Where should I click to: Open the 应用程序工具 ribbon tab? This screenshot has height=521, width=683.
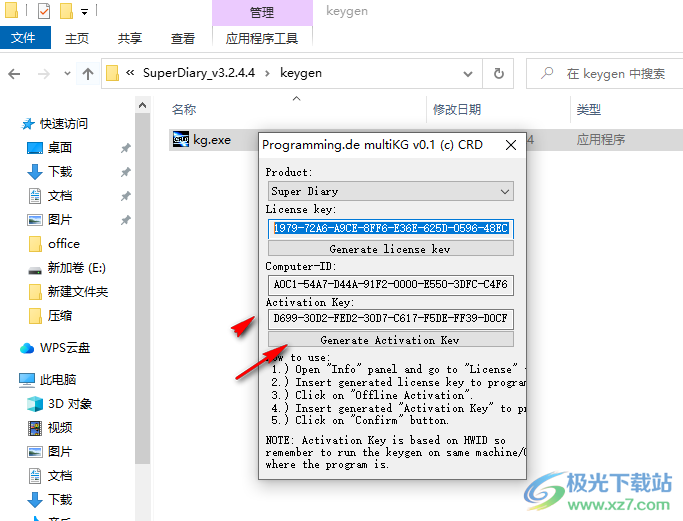(x=262, y=38)
